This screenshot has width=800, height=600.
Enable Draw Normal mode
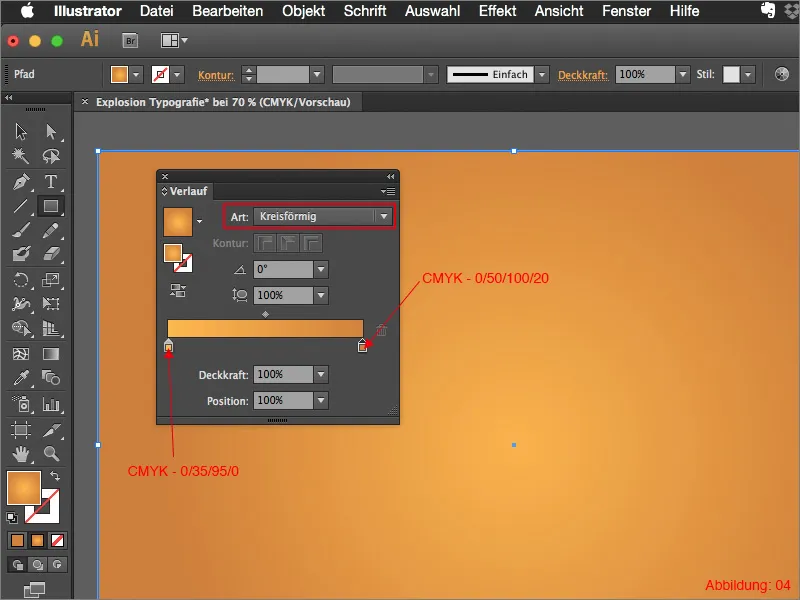[18, 565]
